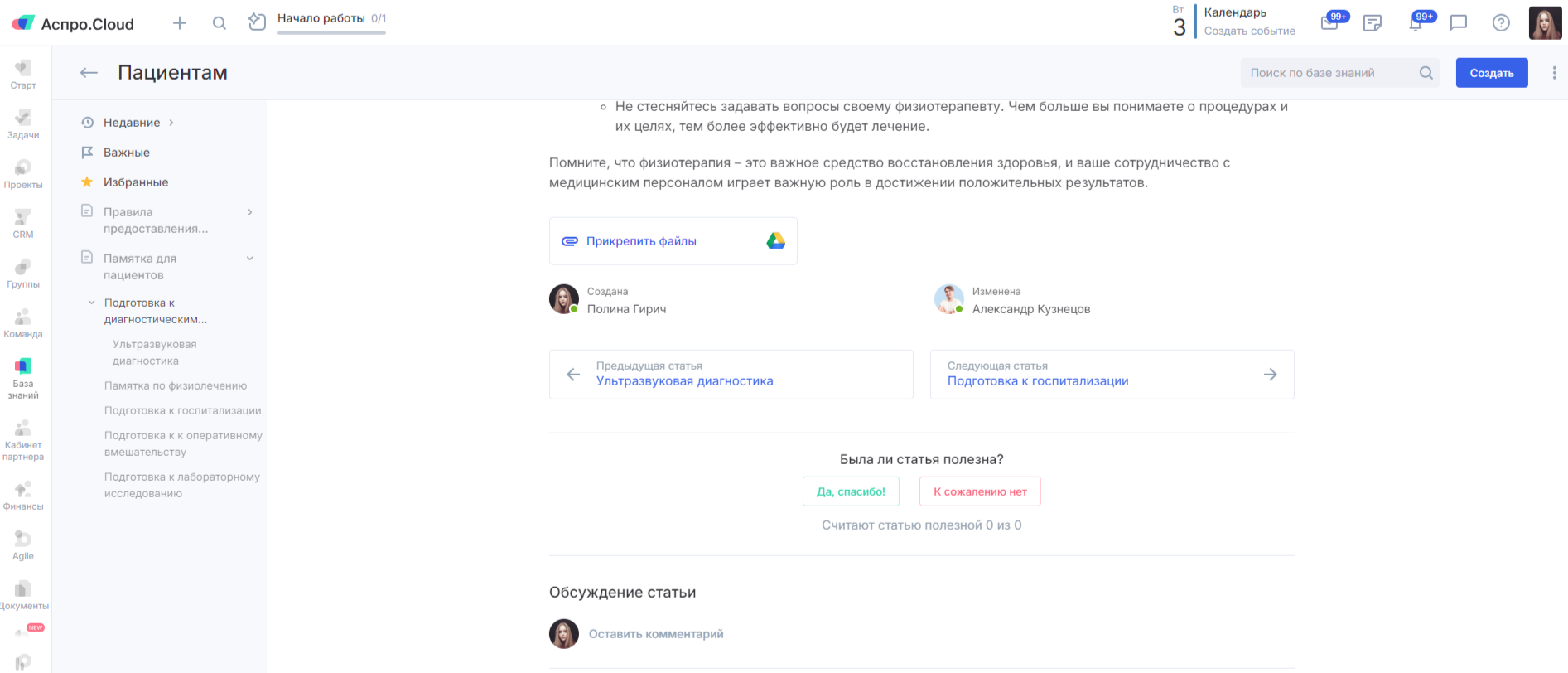Attach file from Google Drive icon
1568x673 pixels.
point(775,241)
